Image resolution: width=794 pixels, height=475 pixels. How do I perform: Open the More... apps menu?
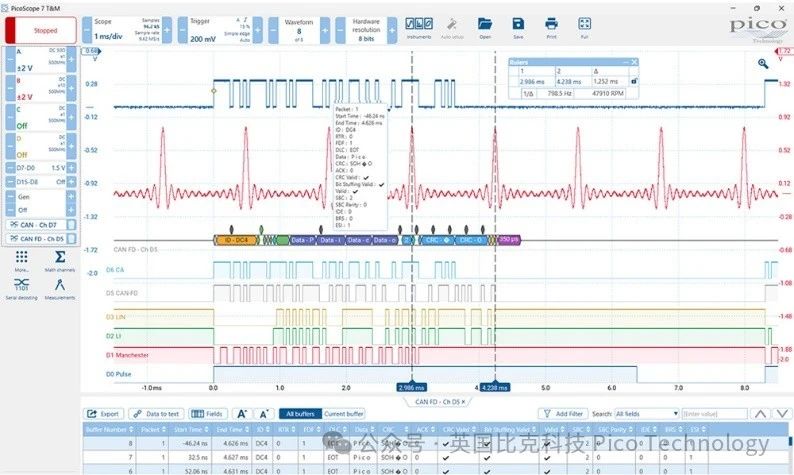21,262
